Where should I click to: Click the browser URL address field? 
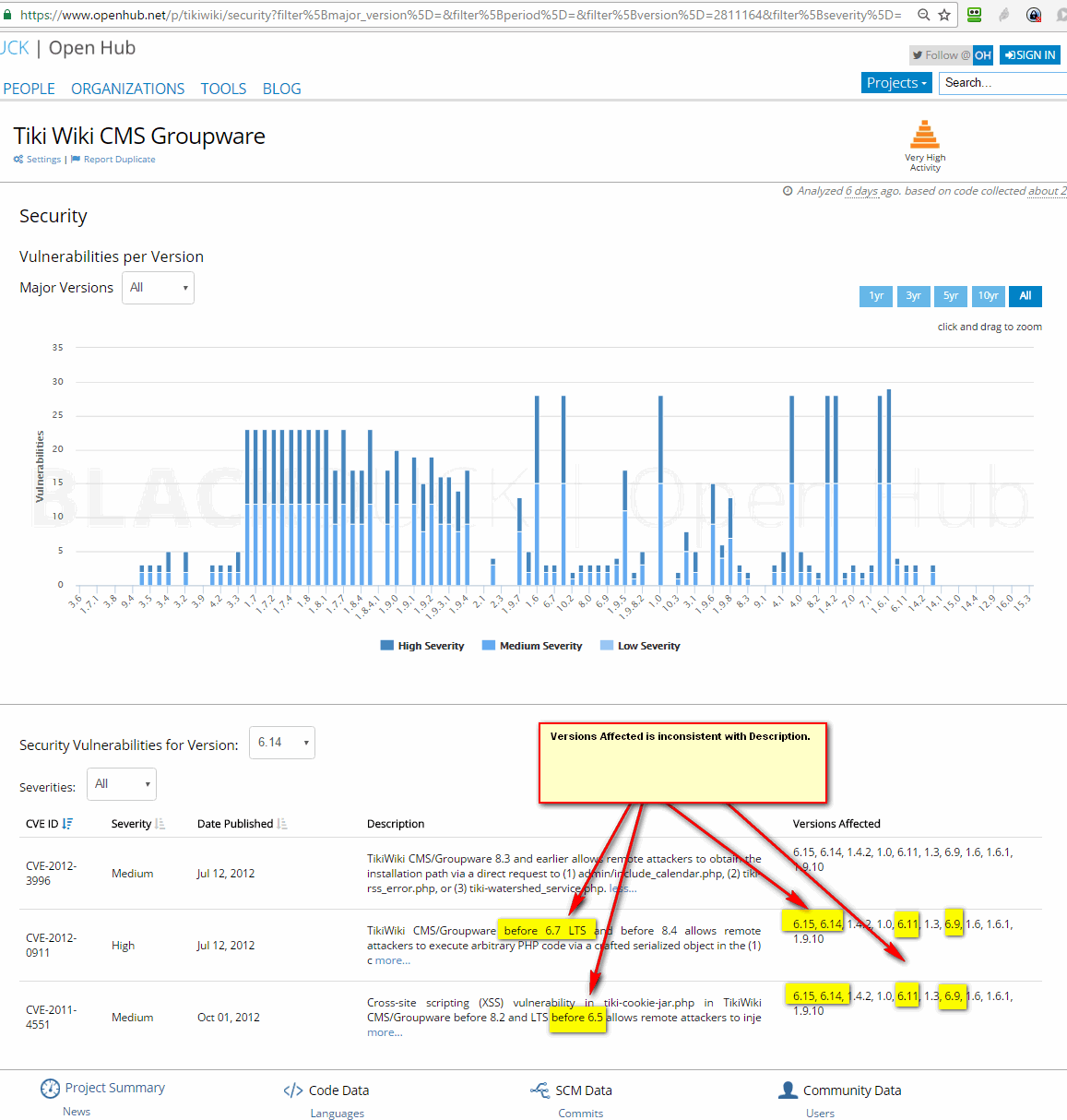(461, 15)
